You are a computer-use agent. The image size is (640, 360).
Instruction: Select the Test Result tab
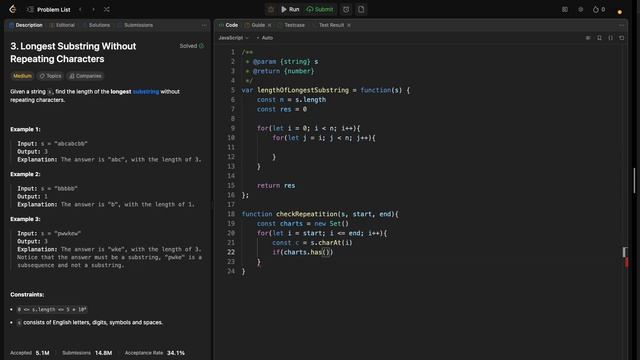[x=329, y=25]
